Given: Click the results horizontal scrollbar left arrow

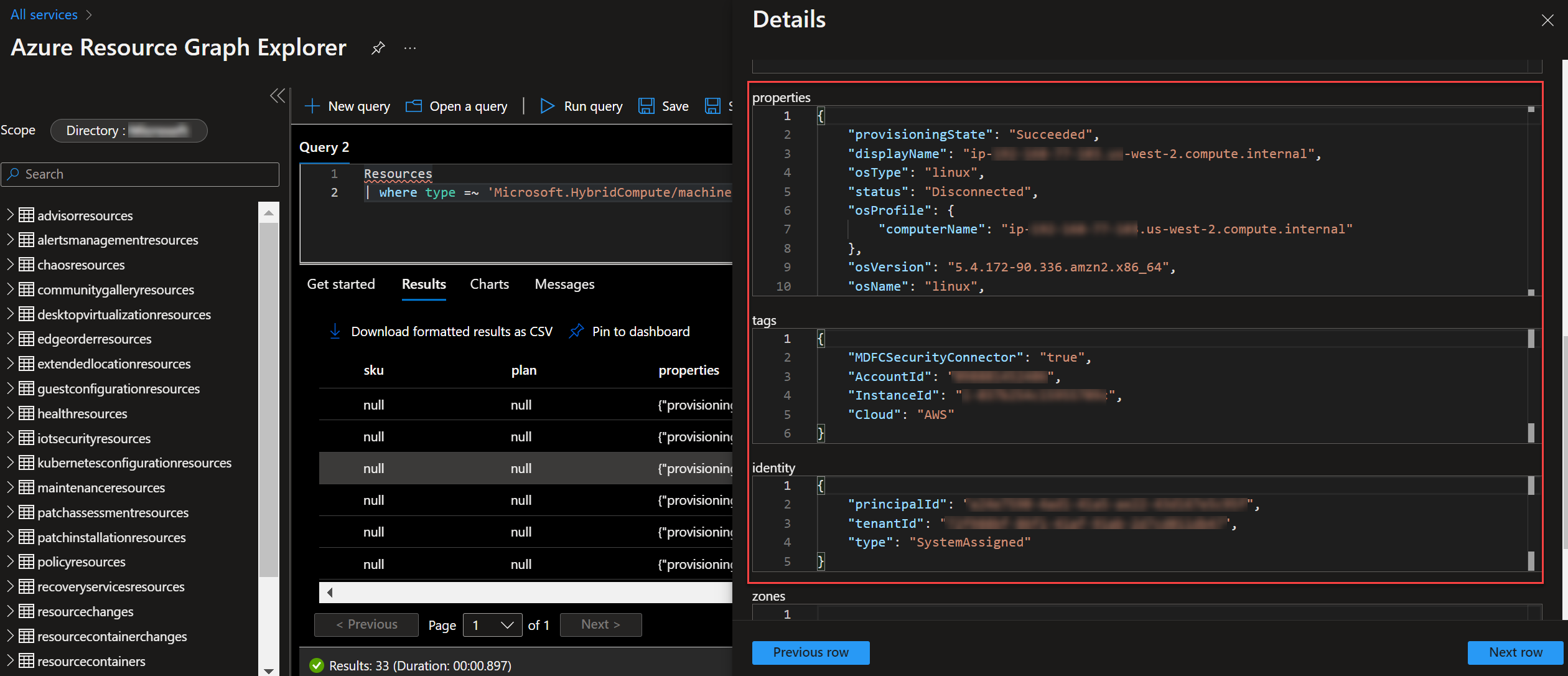Looking at the screenshot, I should [330, 592].
